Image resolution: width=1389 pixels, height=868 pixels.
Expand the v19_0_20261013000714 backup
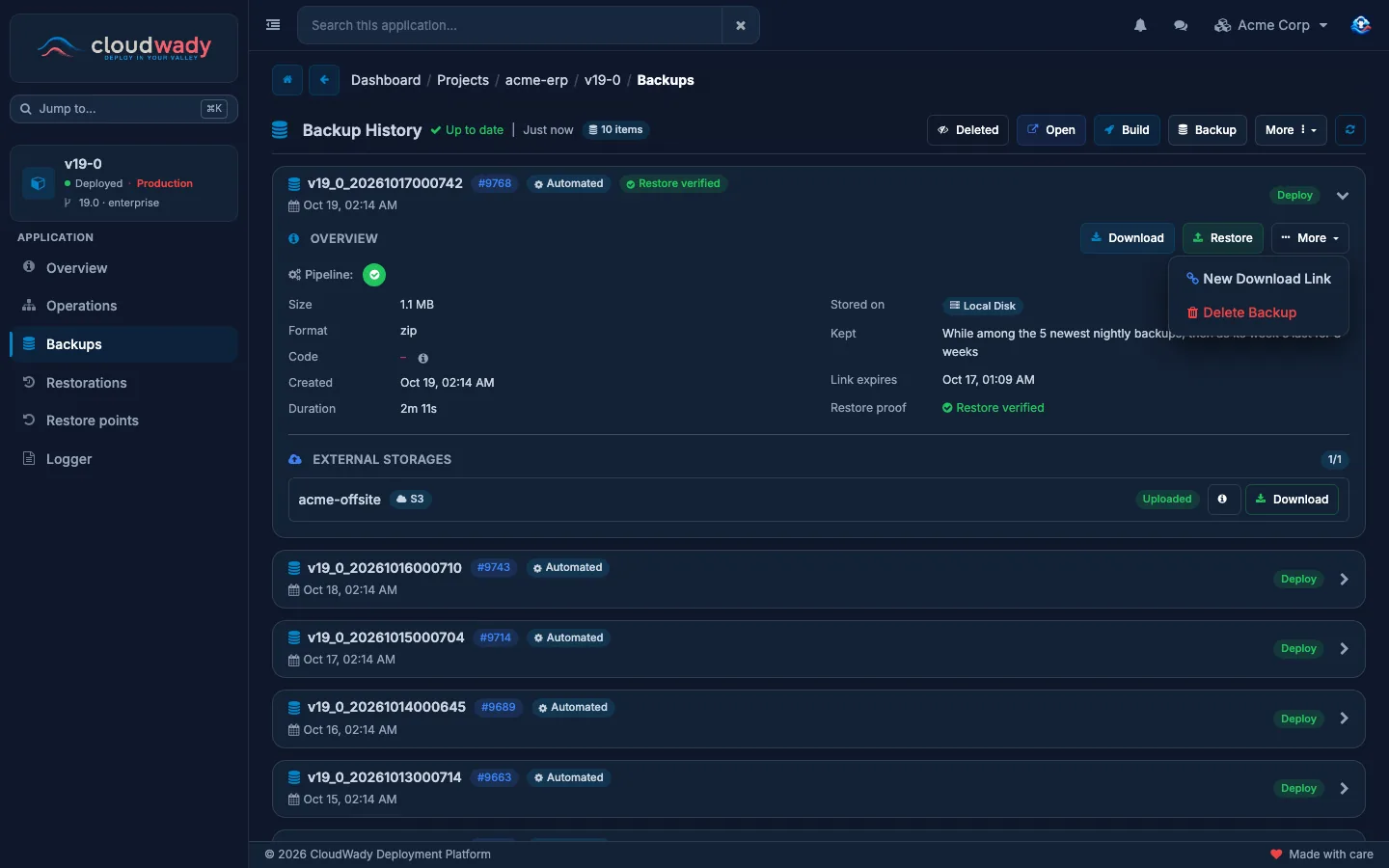(1344, 789)
